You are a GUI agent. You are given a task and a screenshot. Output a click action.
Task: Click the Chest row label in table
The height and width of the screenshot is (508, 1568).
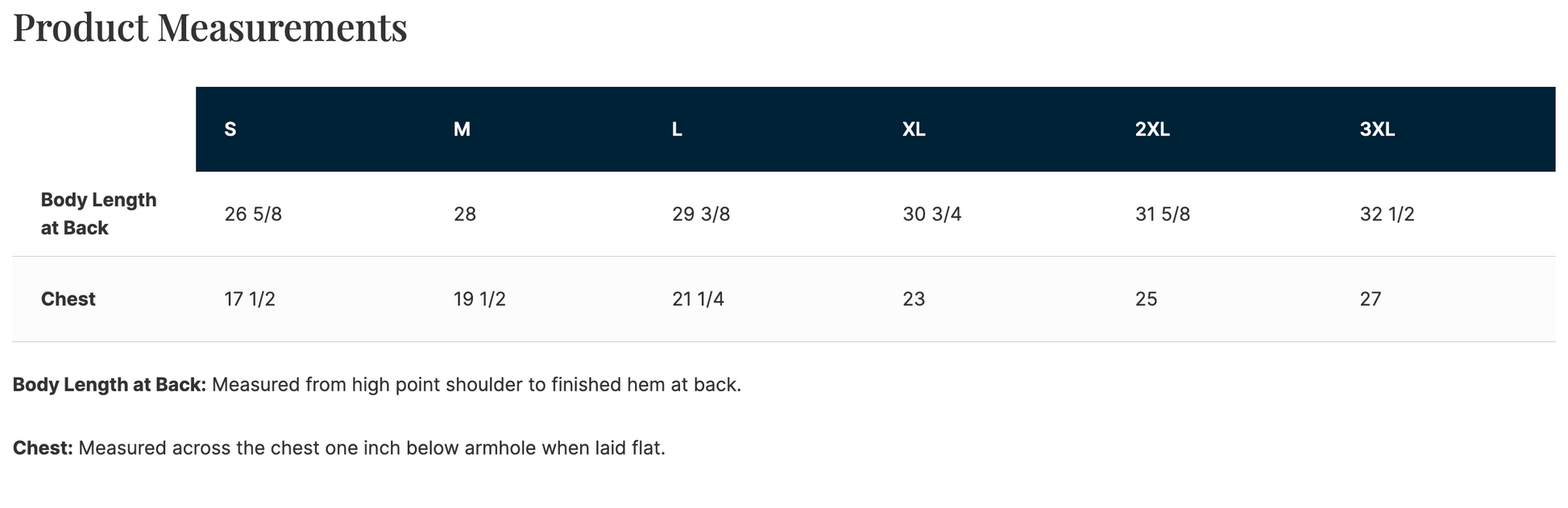(x=68, y=299)
